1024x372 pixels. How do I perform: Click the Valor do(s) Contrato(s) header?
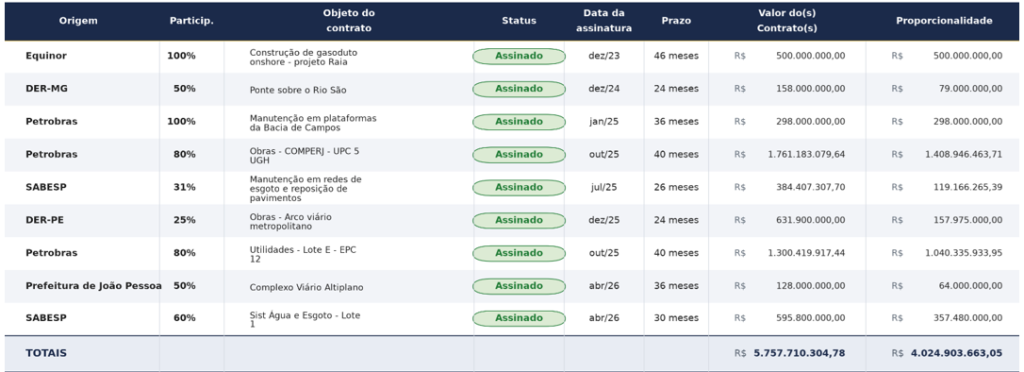coord(787,21)
